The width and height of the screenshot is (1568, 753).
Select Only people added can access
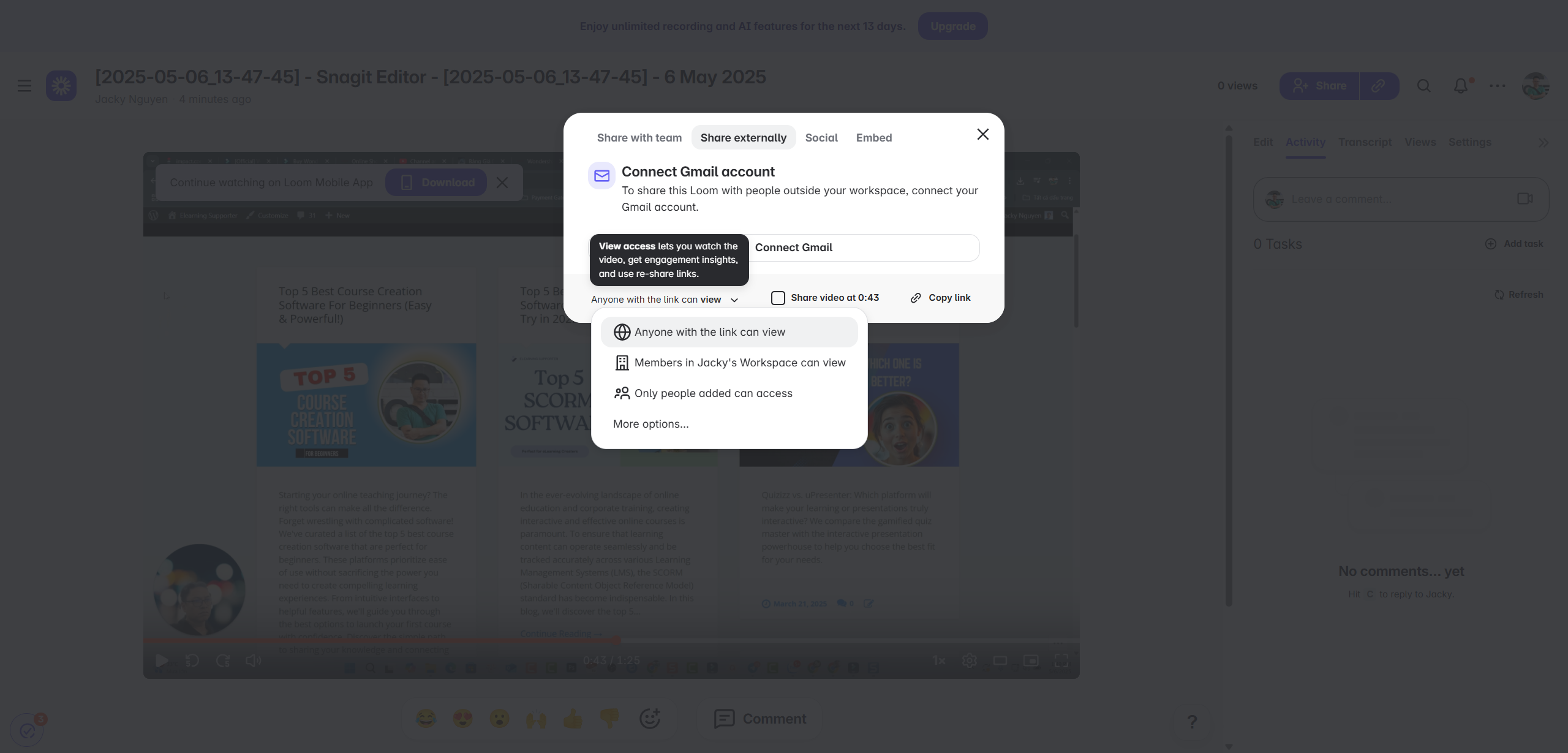(713, 393)
